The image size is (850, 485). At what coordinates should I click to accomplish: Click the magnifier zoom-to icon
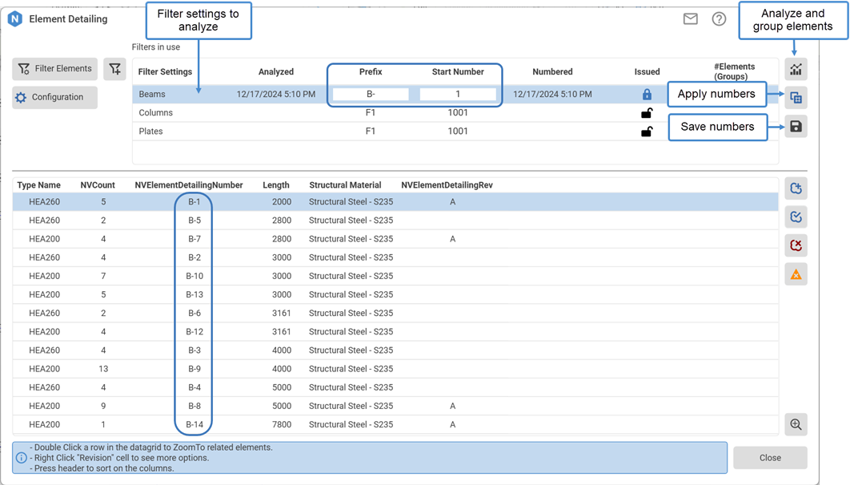(796, 424)
